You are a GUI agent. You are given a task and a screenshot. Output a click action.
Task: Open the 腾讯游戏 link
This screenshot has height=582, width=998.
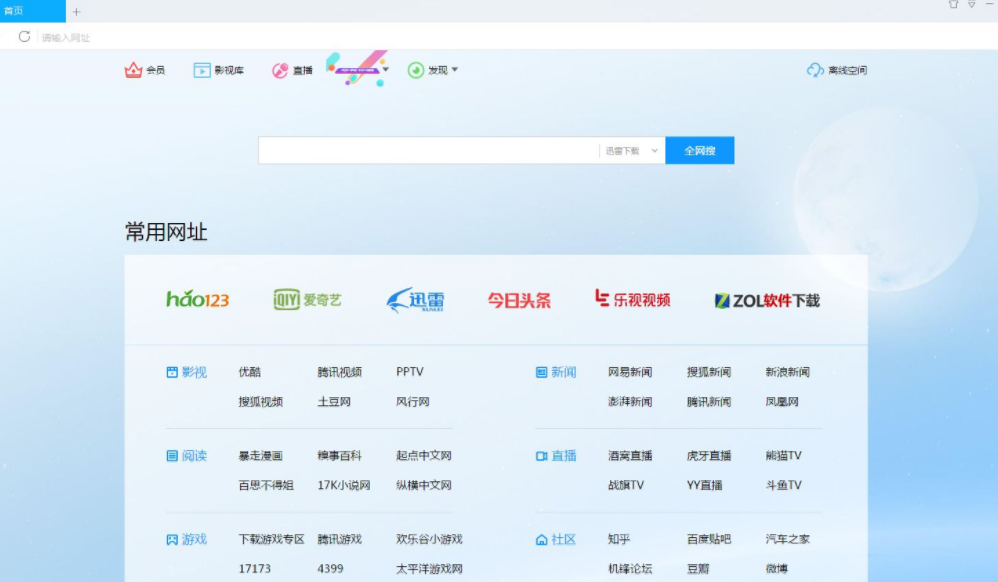(x=339, y=539)
